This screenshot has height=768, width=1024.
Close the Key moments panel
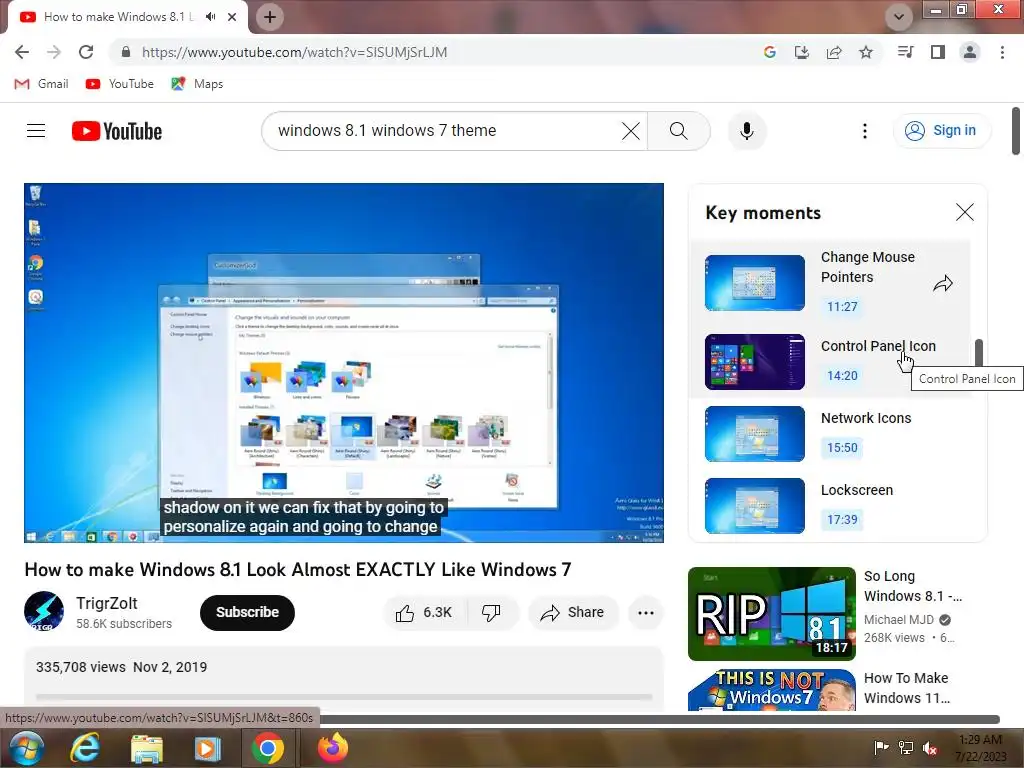[965, 212]
